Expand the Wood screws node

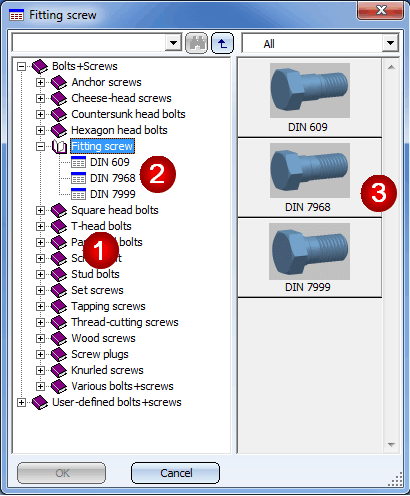pos(40,338)
